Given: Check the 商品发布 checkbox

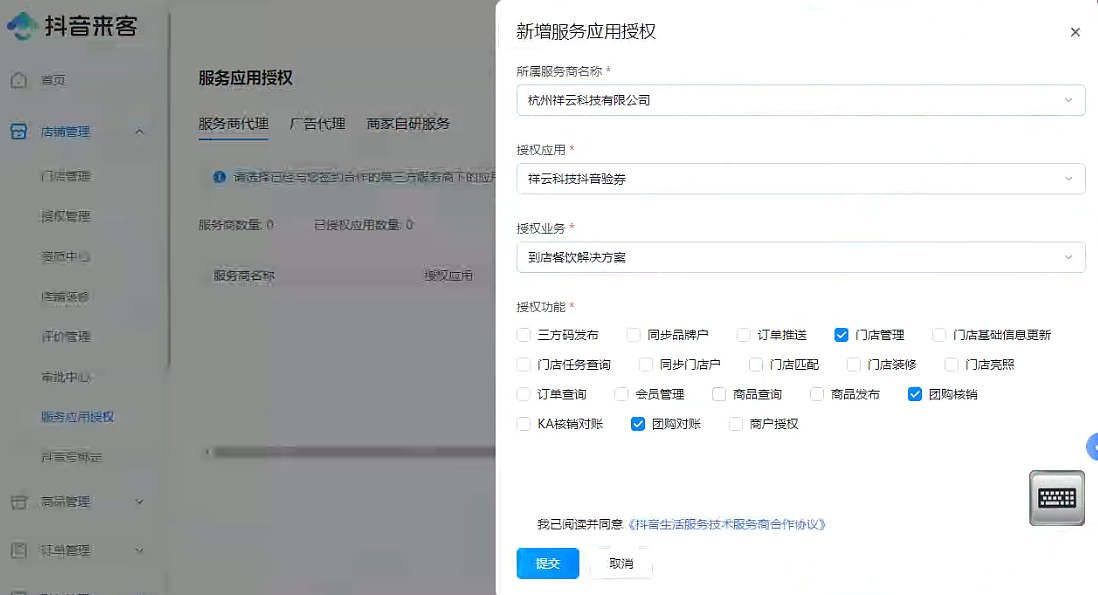Looking at the screenshot, I should click(816, 394).
